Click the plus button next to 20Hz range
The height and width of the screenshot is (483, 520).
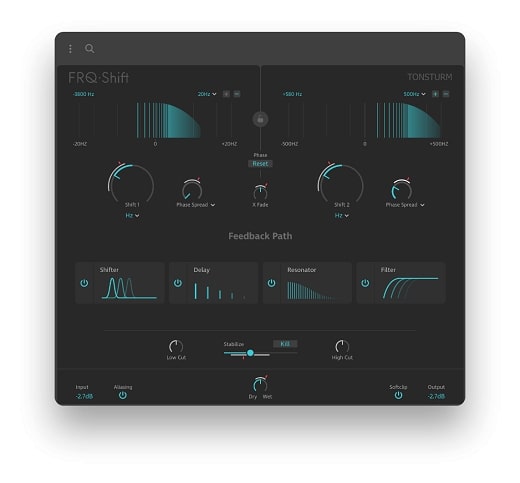226,94
